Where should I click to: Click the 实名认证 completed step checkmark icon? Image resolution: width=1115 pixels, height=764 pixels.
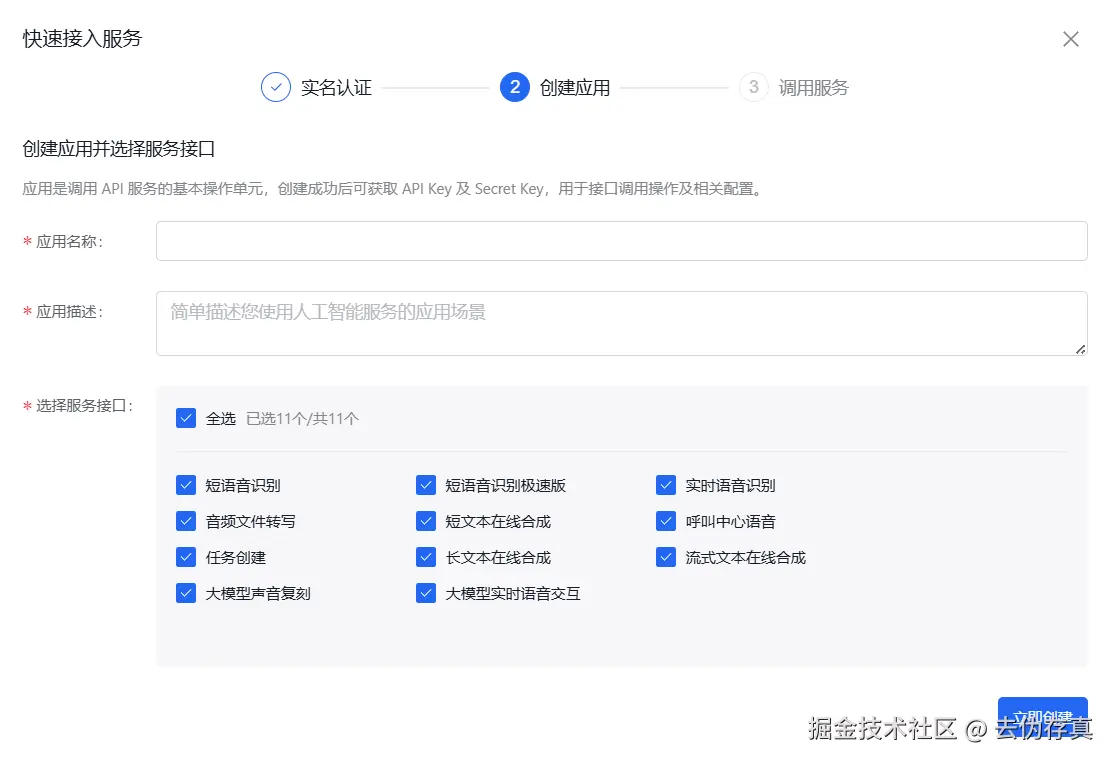[x=276, y=87]
